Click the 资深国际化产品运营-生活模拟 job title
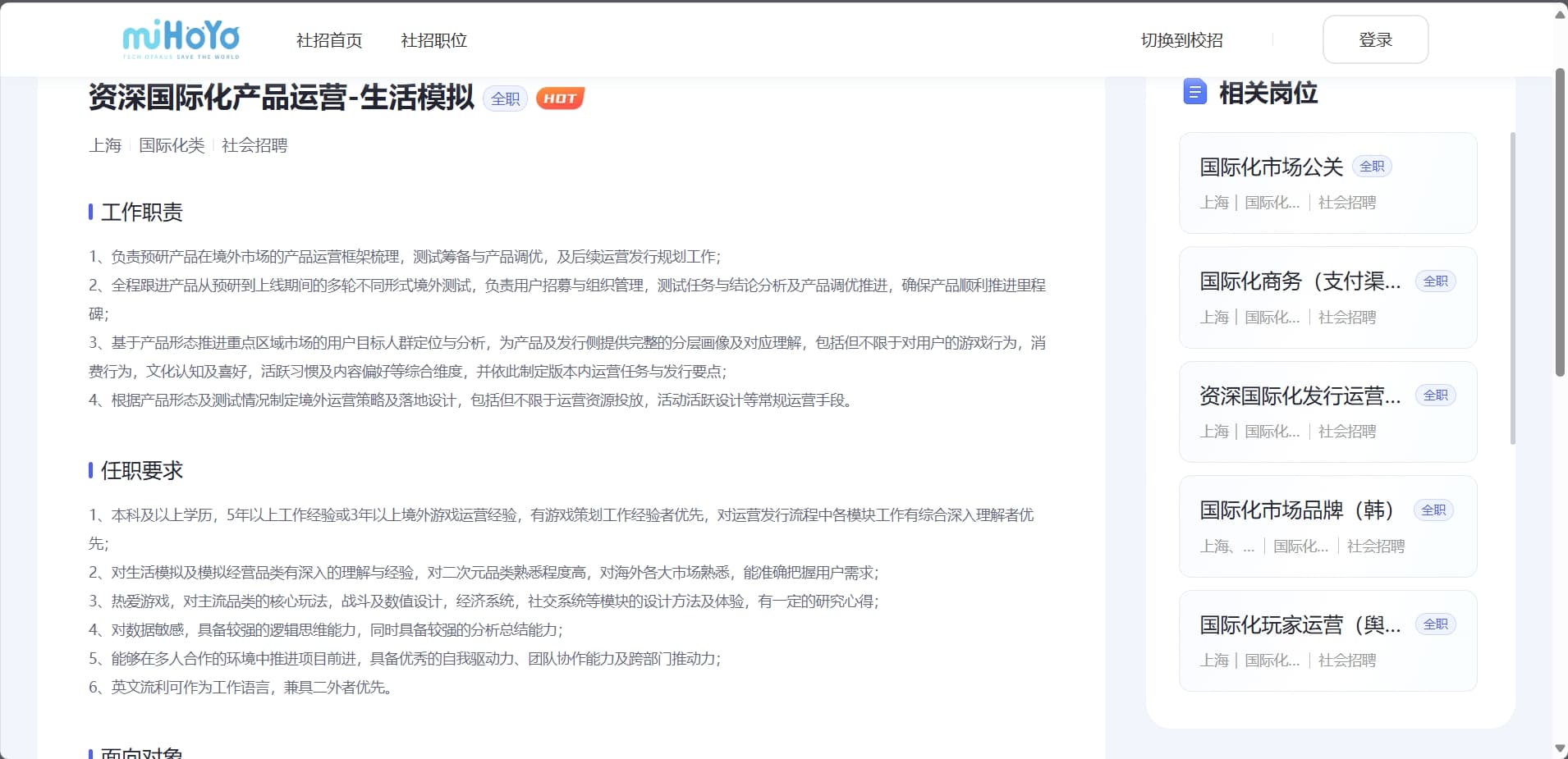 (281, 98)
